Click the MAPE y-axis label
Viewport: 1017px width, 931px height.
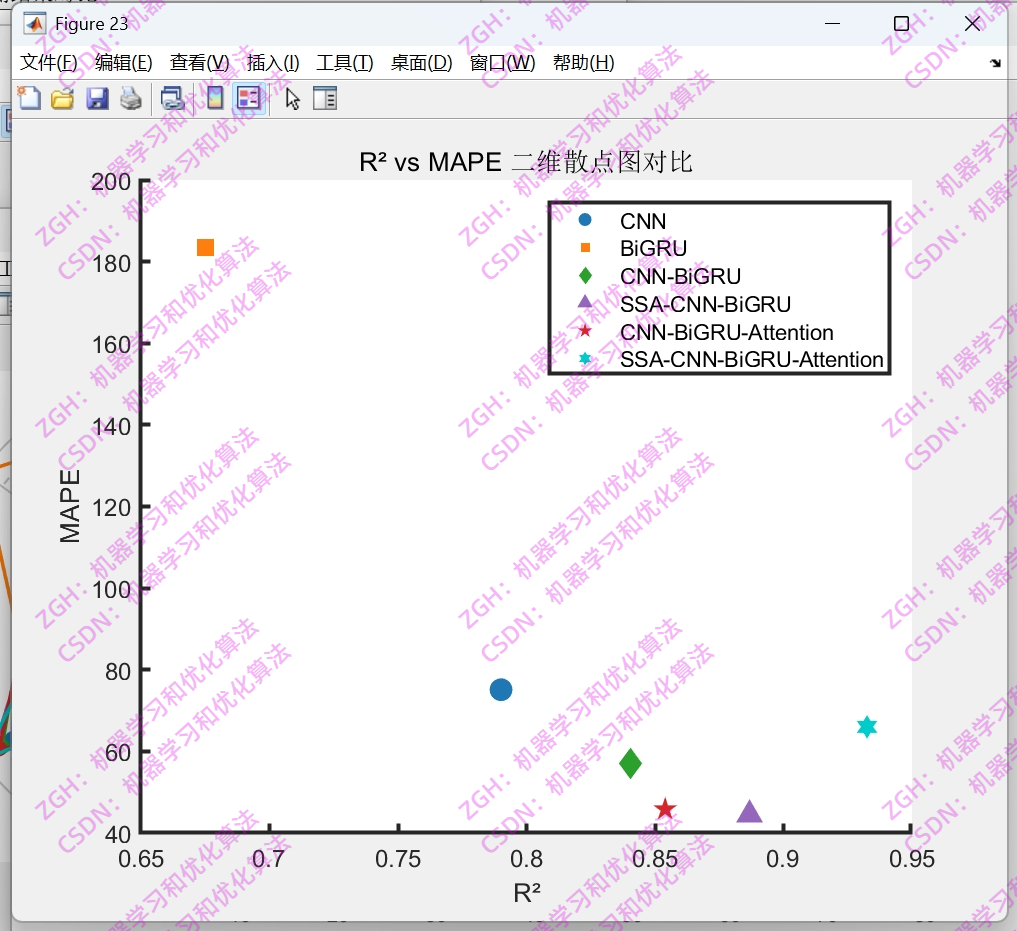coord(69,506)
